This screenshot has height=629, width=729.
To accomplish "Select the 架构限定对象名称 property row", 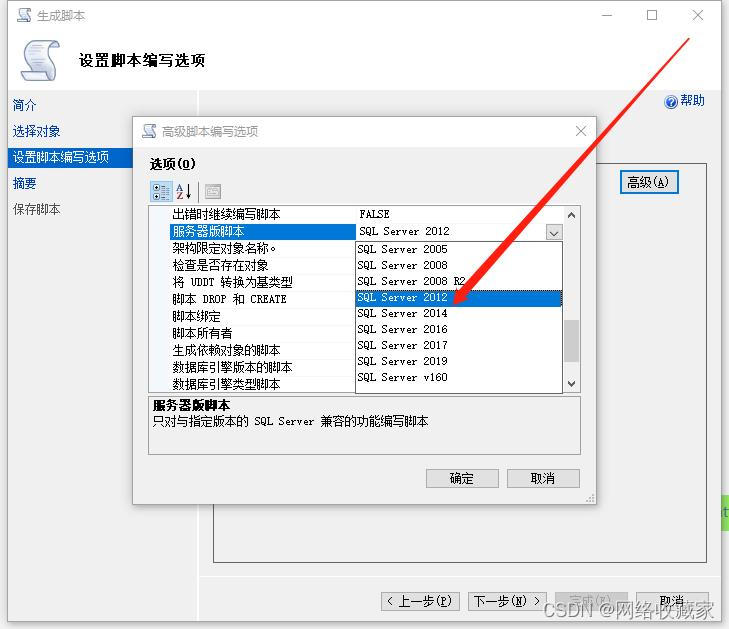I will coord(263,249).
